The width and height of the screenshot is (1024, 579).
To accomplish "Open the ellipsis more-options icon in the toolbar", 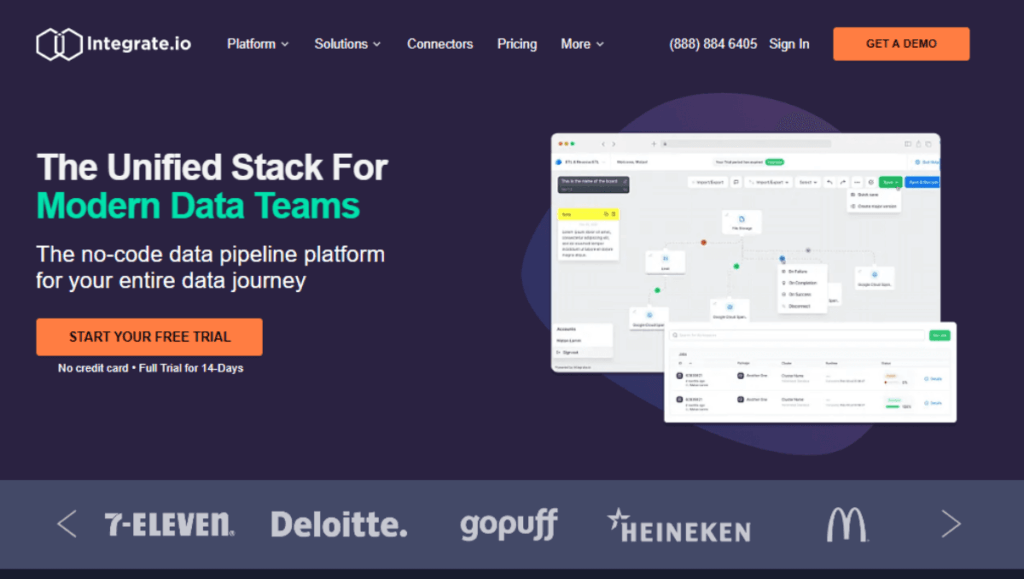I will pyautogui.click(x=857, y=182).
